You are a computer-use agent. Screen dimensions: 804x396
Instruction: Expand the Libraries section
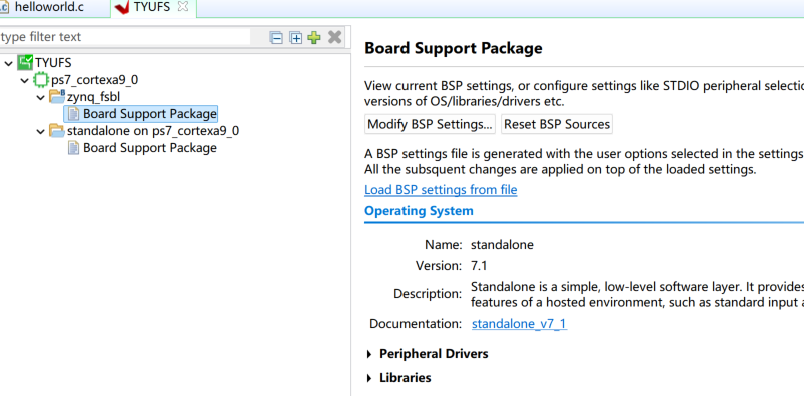(x=369, y=379)
